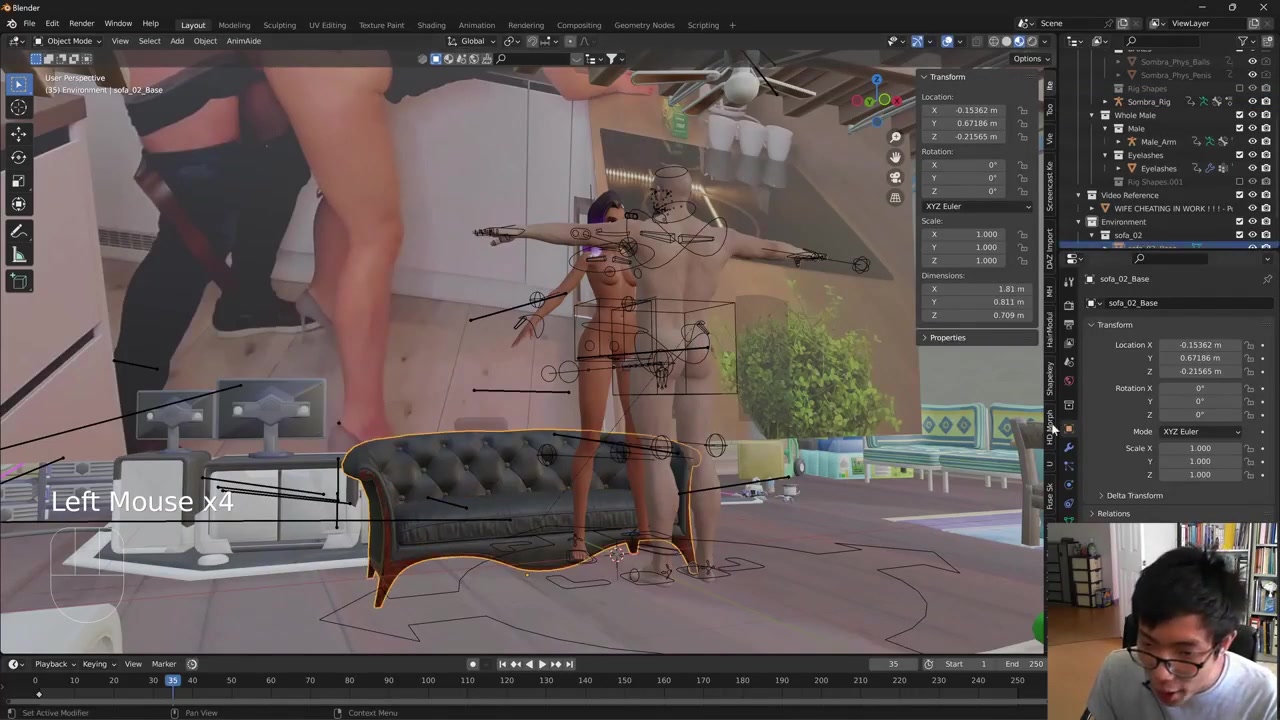Screen dimensions: 1280x720
Task: Activate the Annotate pencil tool
Action: pyautogui.click(x=18, y=231)
